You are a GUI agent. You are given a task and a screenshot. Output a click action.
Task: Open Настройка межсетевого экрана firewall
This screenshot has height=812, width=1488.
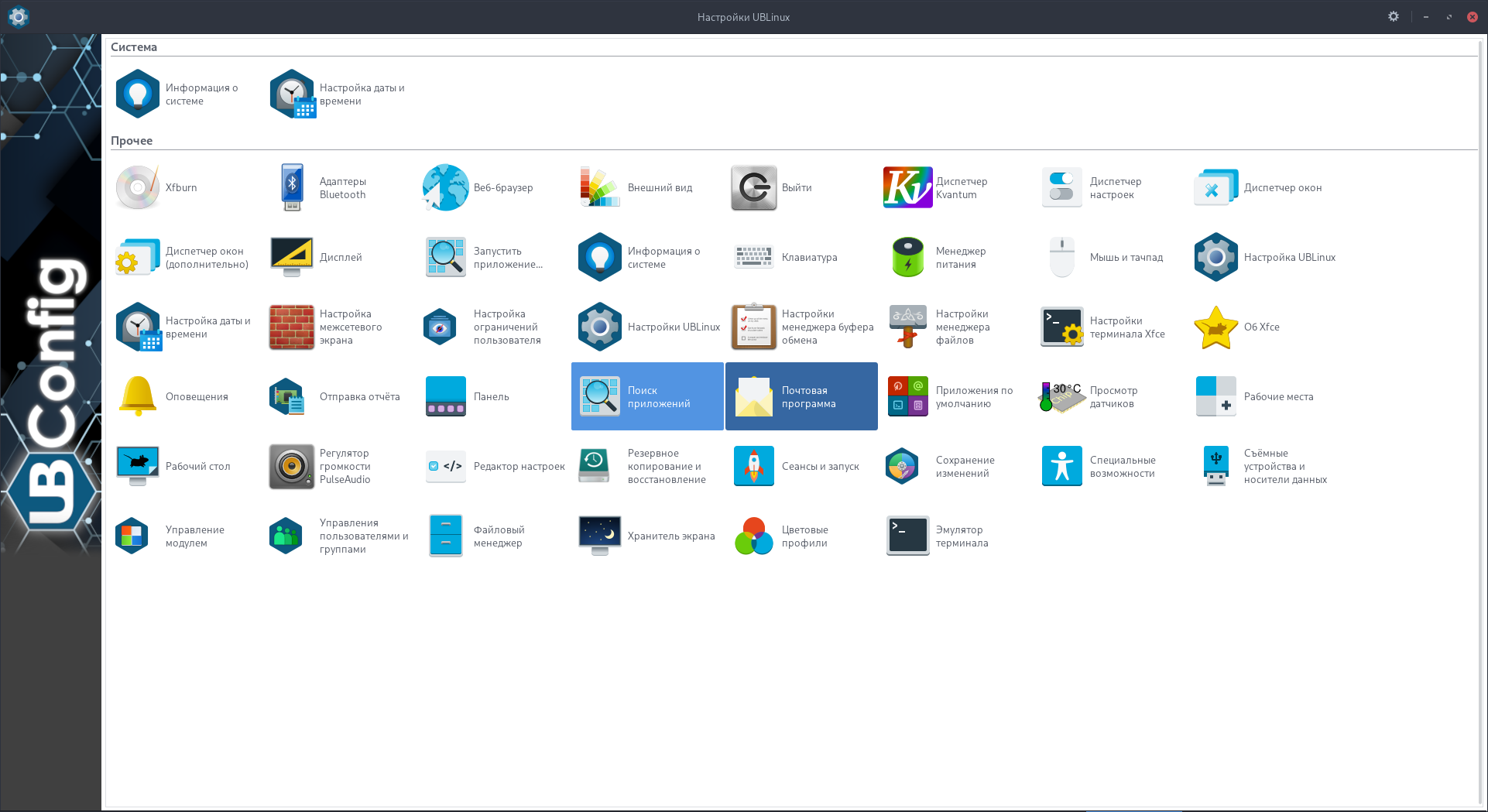338,327
